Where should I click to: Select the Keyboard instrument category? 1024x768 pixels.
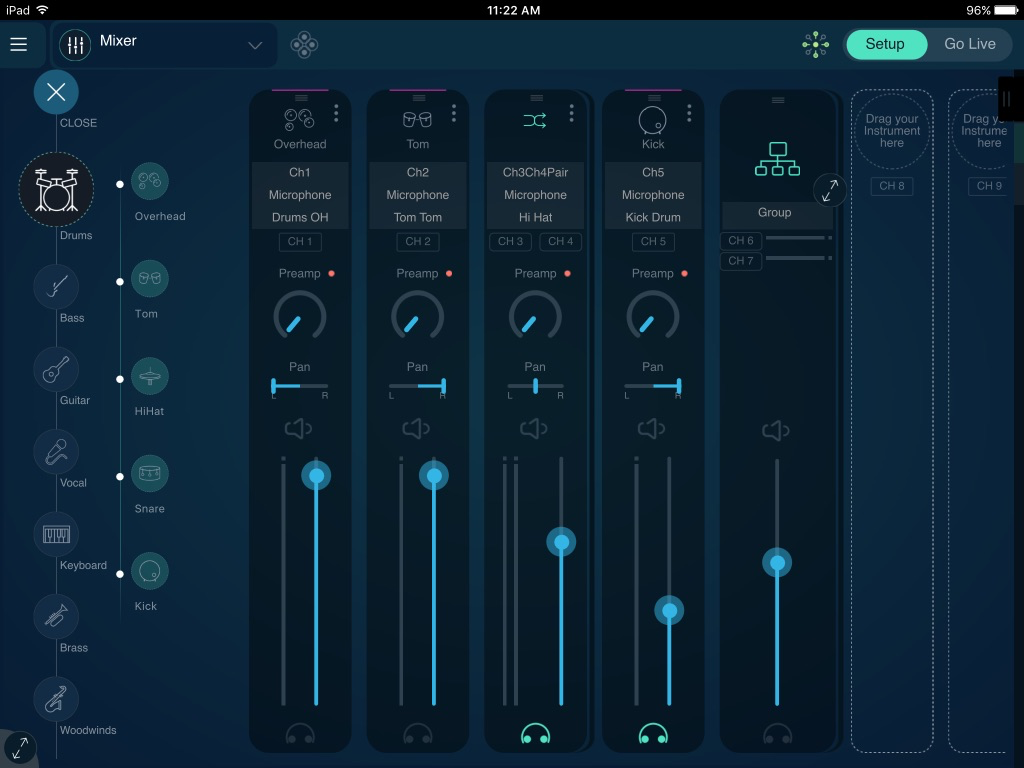pos(56,535)
